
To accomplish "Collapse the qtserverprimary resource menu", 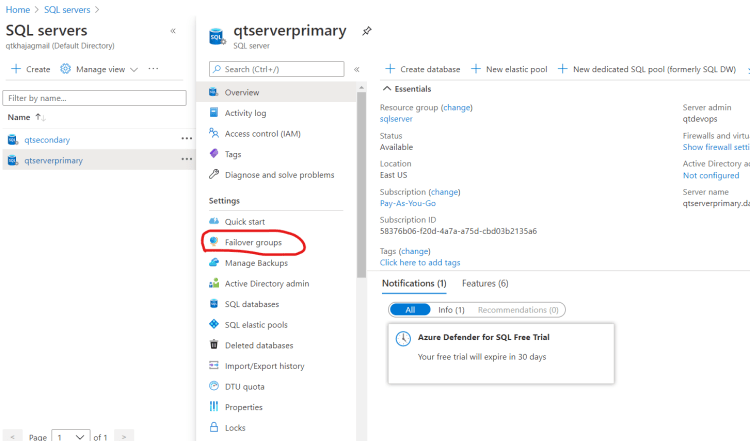I will coord(356,69).
